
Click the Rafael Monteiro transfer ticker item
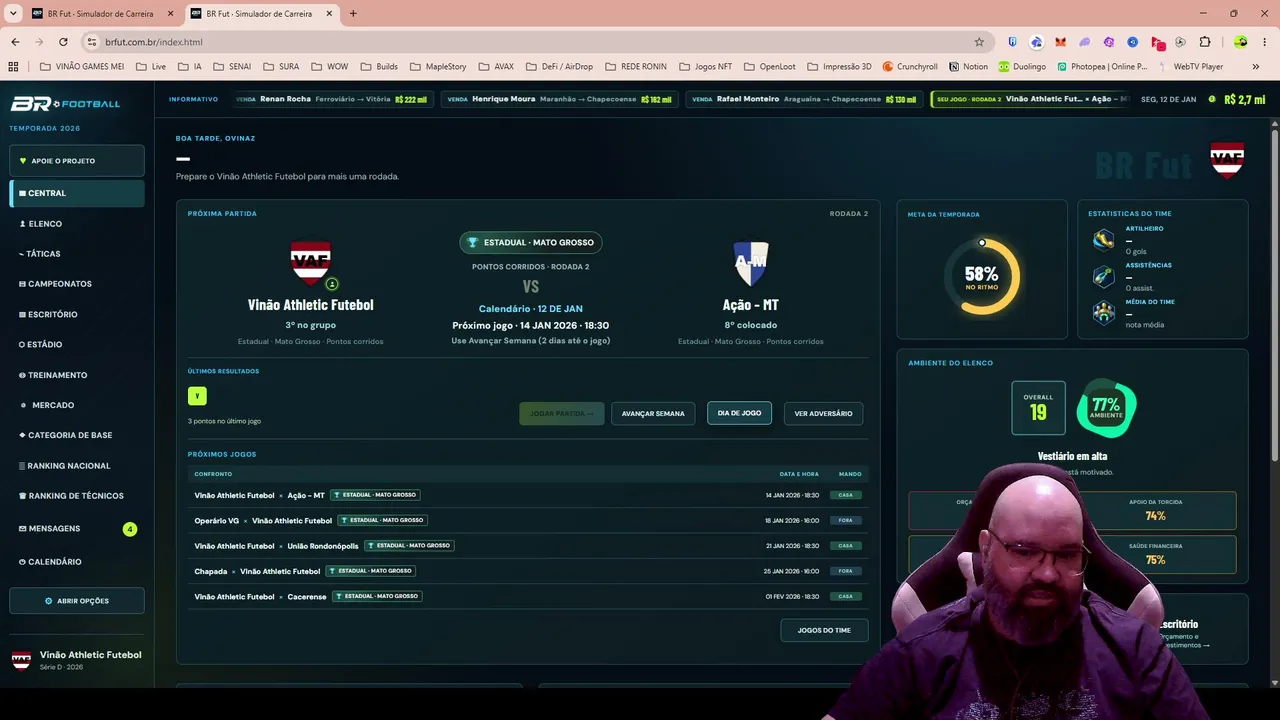coord(804,100)
